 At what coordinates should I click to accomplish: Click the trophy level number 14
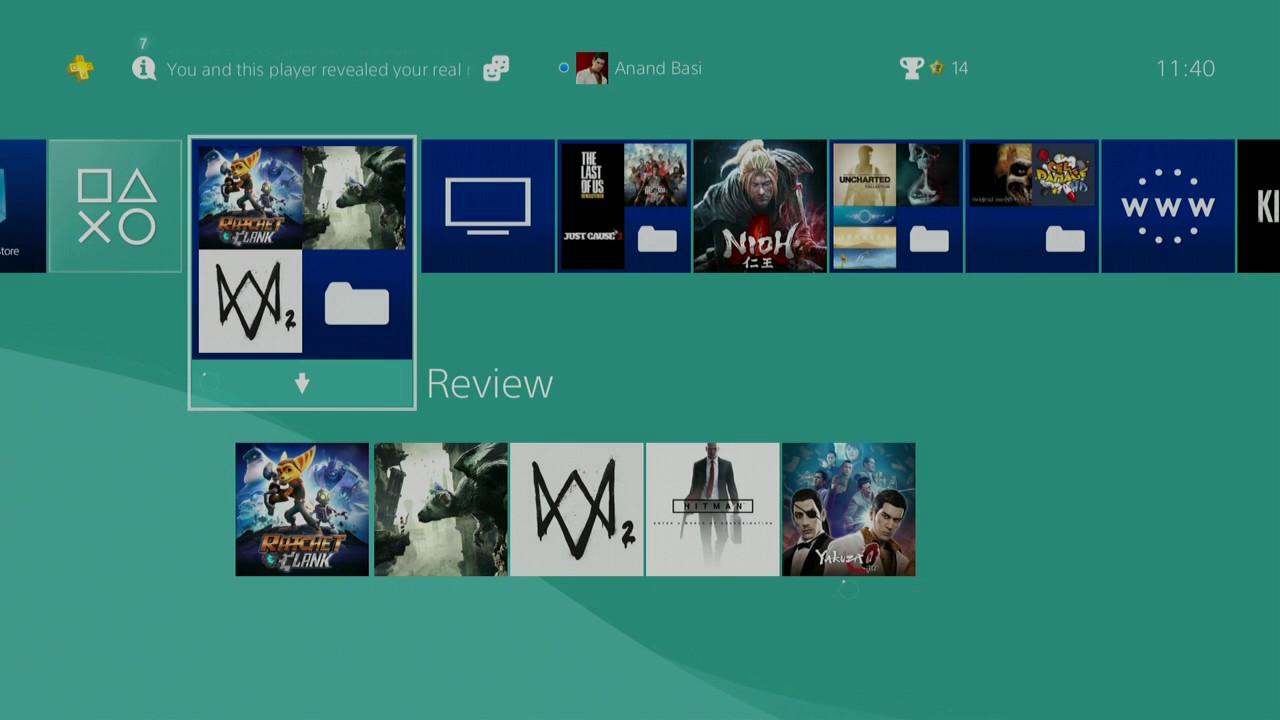tap(960, 68)
